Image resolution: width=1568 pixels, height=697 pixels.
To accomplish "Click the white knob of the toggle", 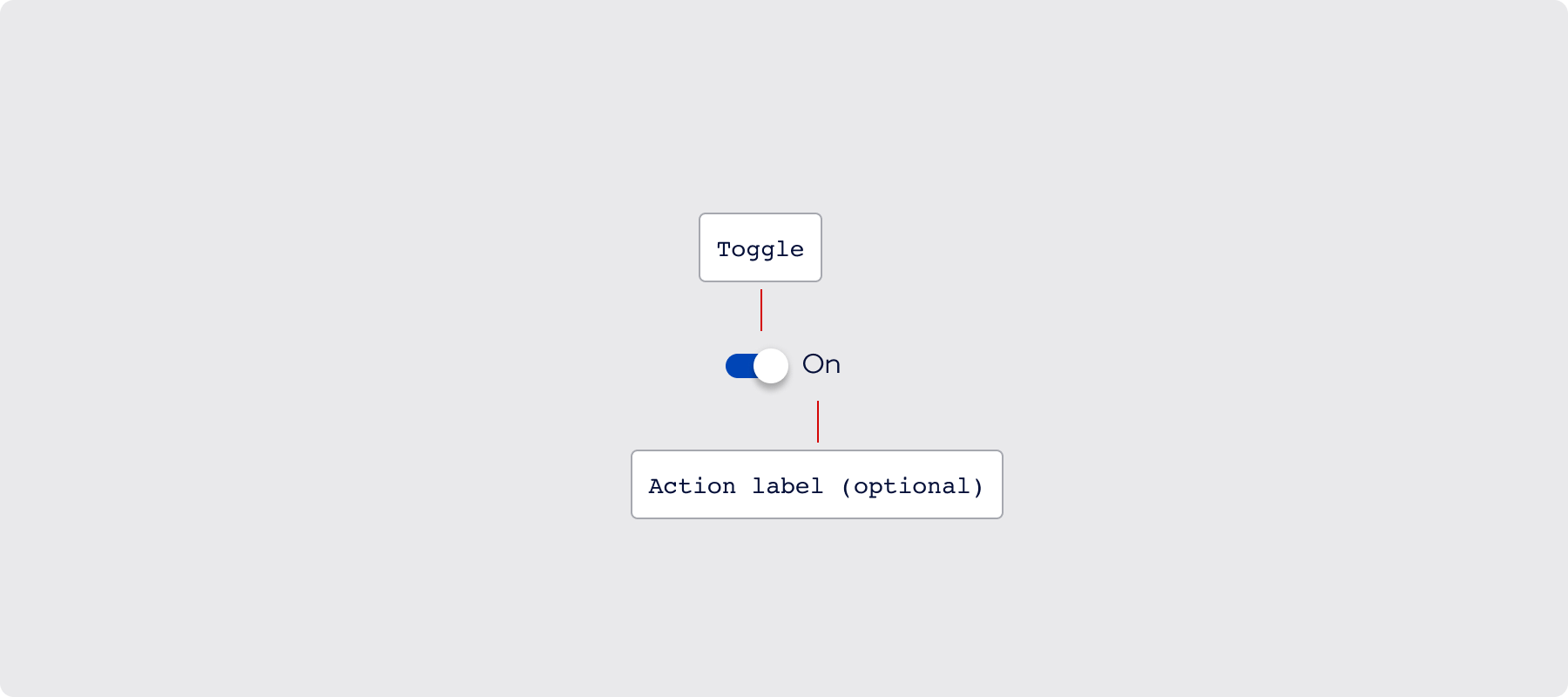I will tap(771, 366).
